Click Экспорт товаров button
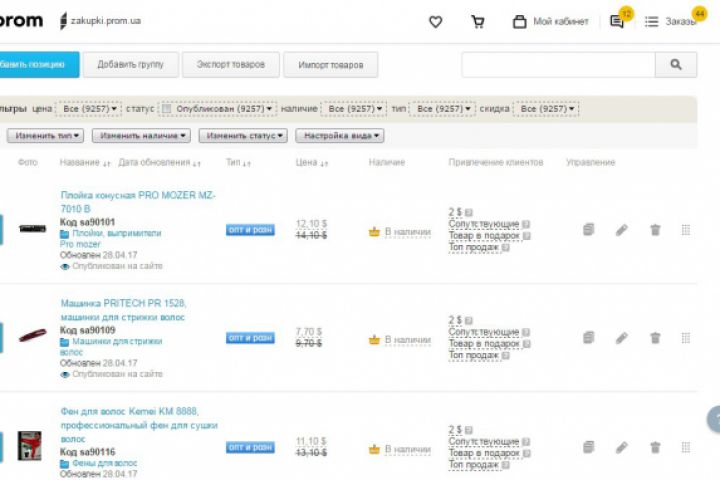 click(x=231, y=65)
